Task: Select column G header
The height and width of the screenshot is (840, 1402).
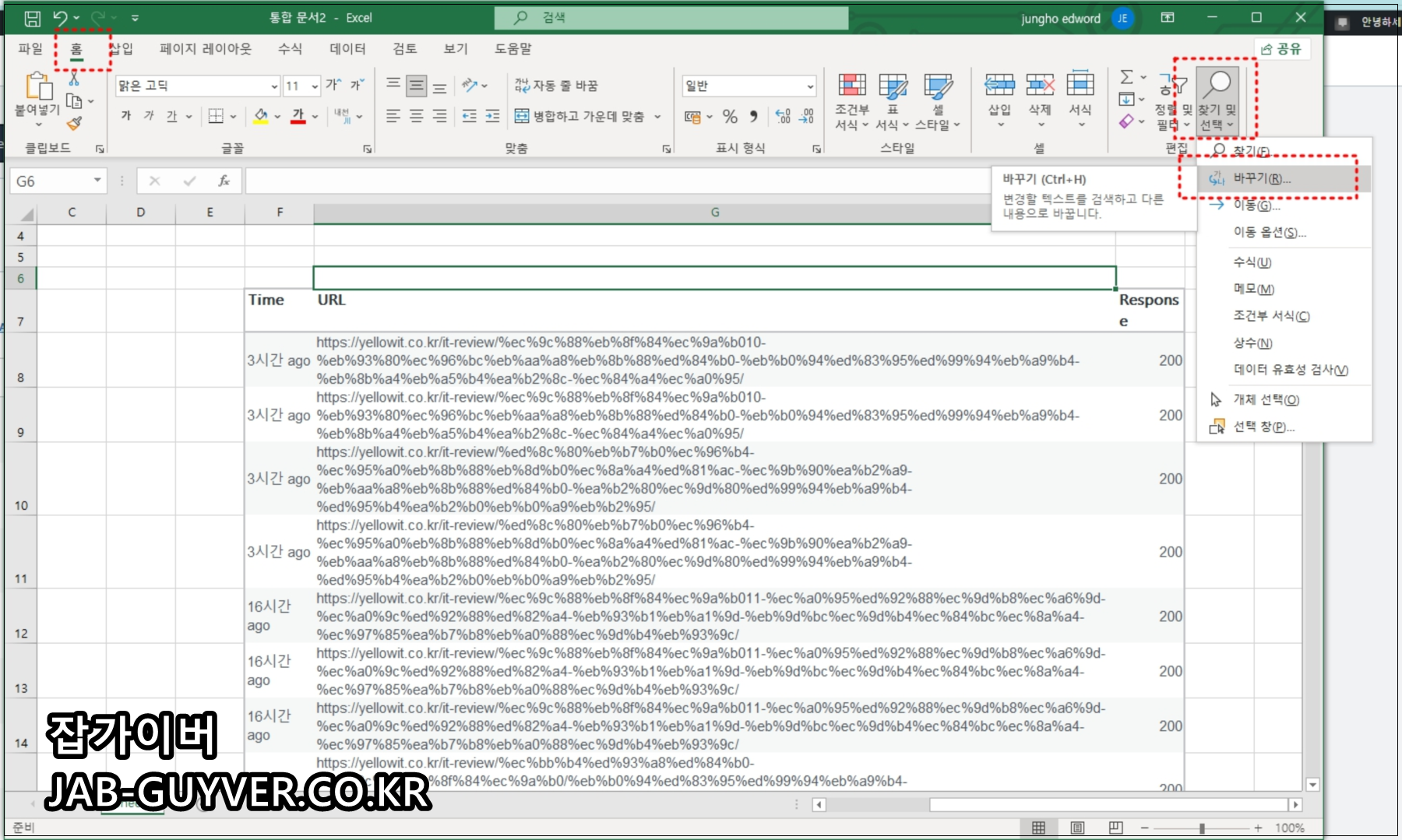Action: [714, 212]
